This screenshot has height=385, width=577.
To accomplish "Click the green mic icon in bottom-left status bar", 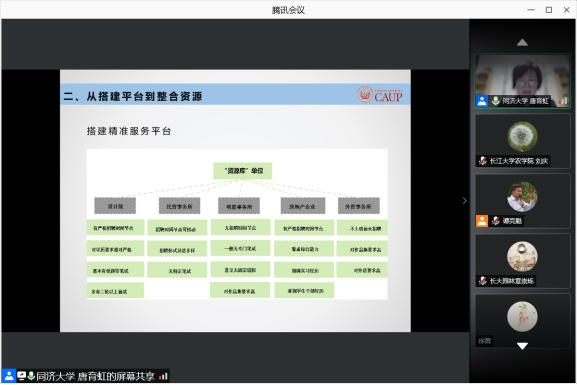I will (31, 376).
